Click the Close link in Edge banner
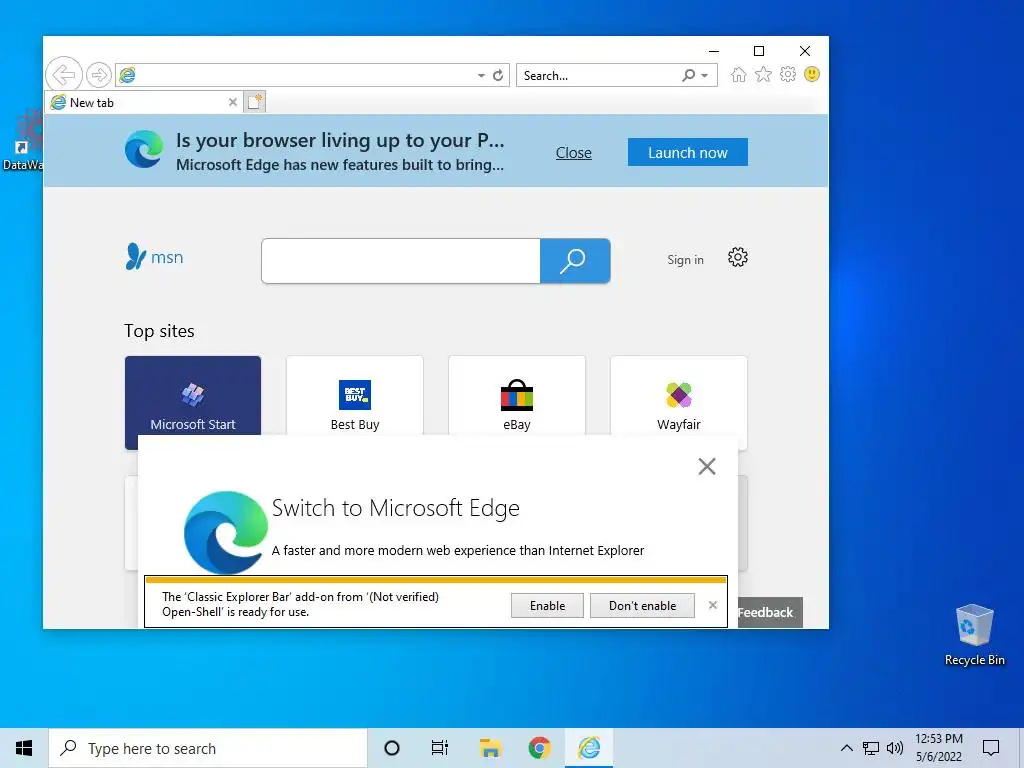Image resolution: width=1024 pixels, height=768 pixels. (x=573, y=153)
